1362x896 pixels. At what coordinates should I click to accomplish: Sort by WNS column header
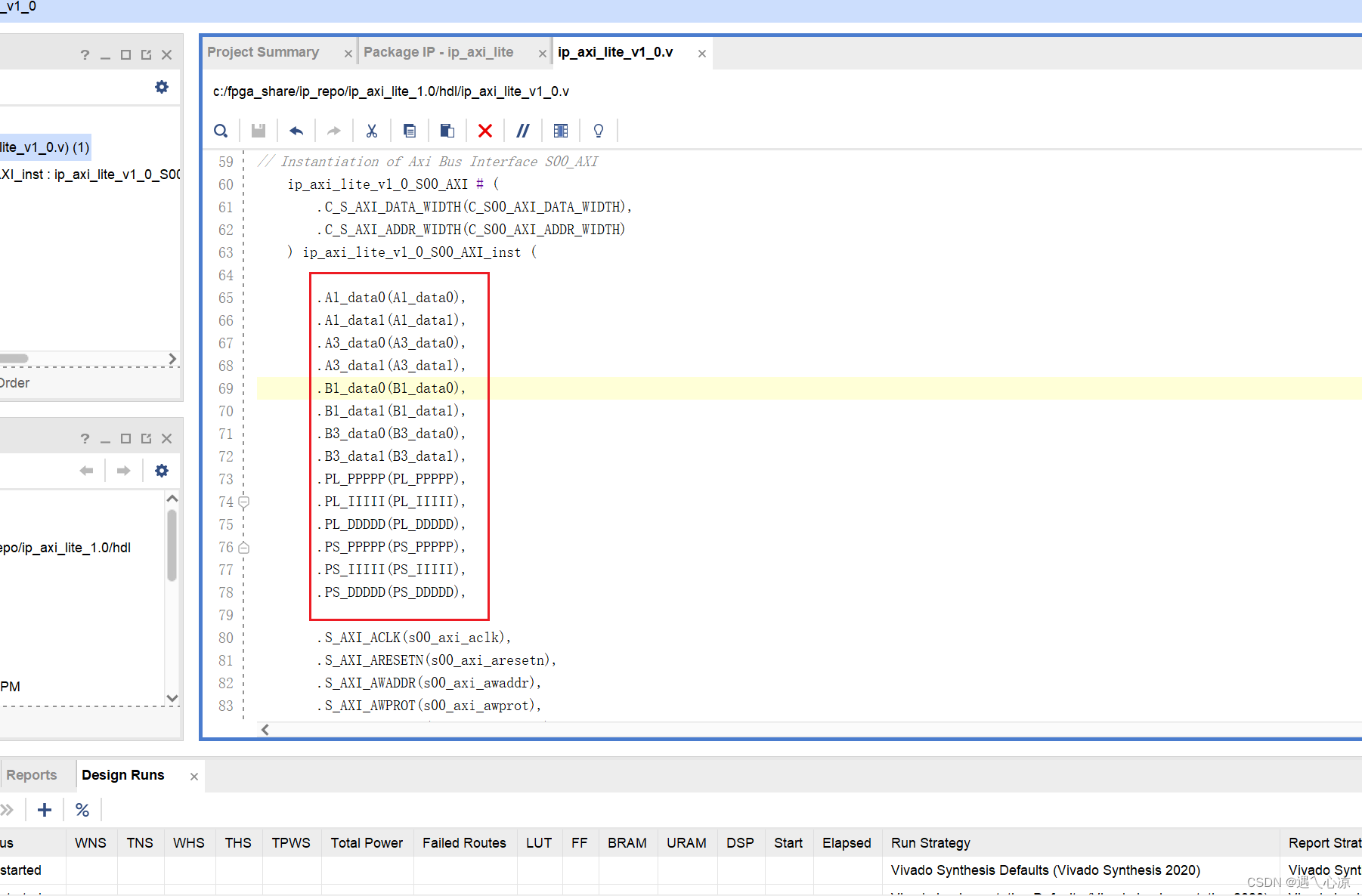point(91,843)
